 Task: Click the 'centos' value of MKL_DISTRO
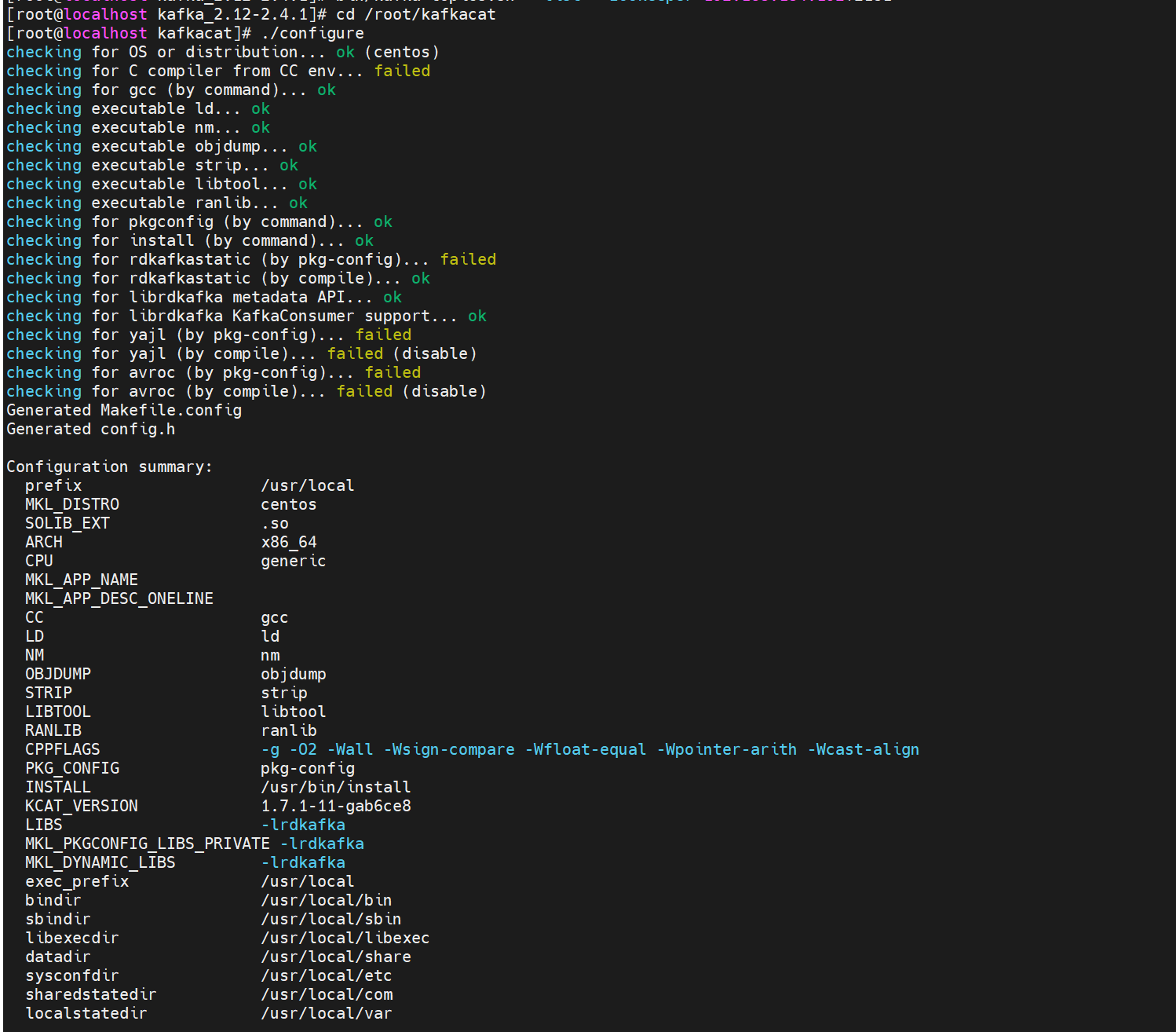point(289,504)
